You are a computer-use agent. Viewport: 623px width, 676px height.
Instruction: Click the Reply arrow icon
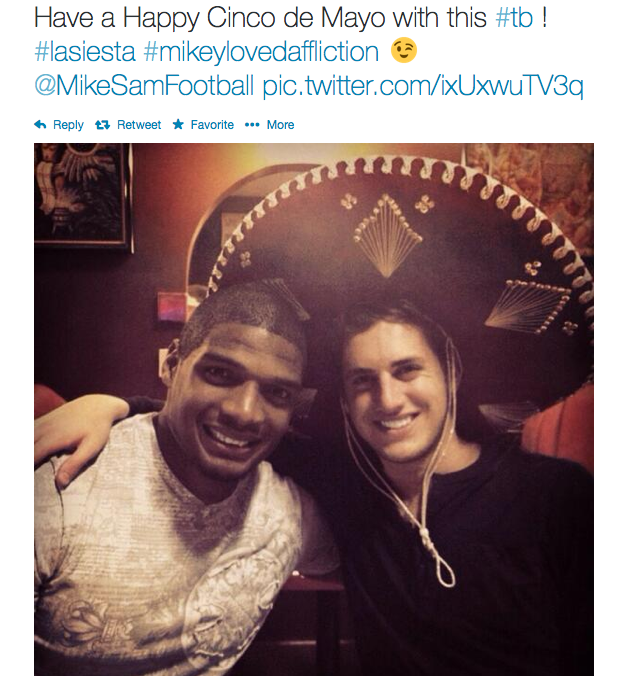click(x=40, y=125)
